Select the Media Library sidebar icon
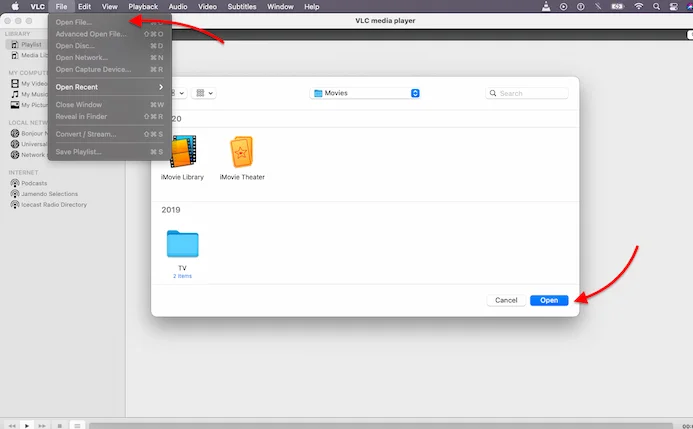The height and width of the screenshot is (429, 693). [15, 55]
